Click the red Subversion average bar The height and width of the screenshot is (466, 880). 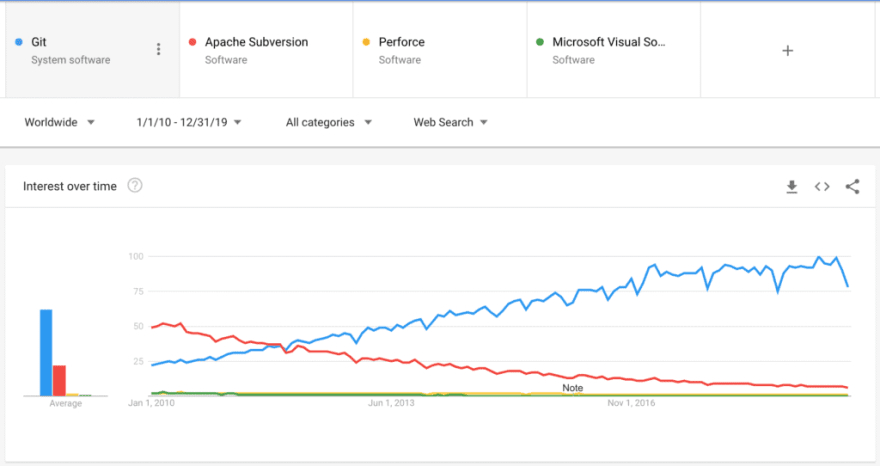click(59, 380)
